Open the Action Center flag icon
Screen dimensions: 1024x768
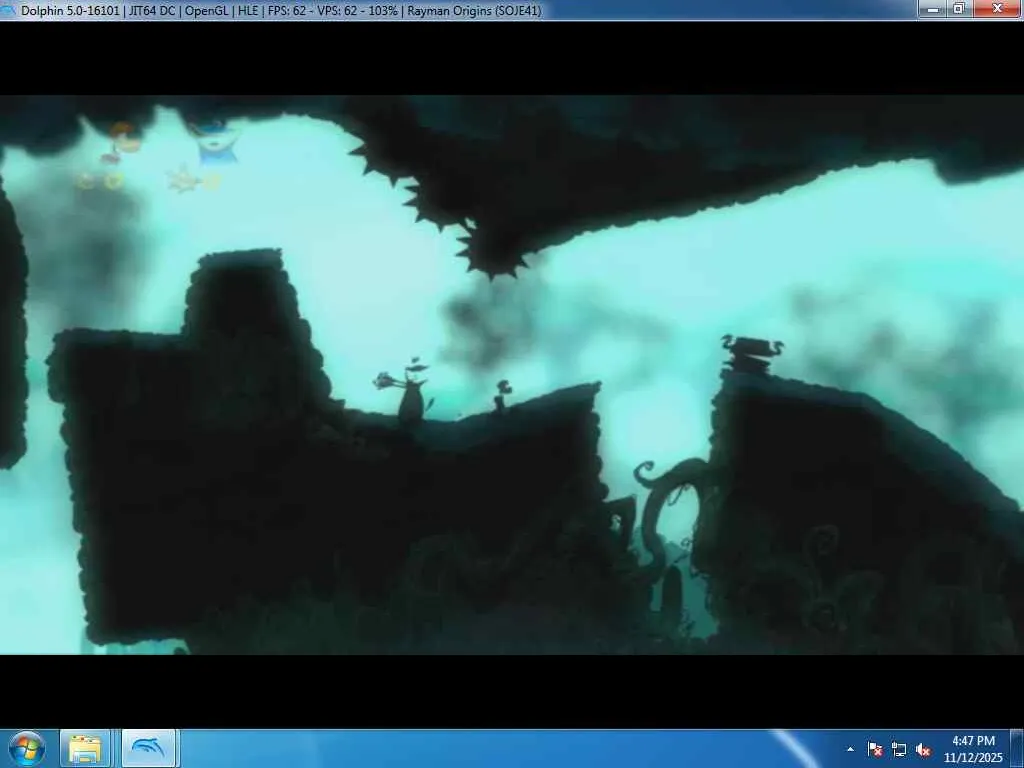click(875, 749)
